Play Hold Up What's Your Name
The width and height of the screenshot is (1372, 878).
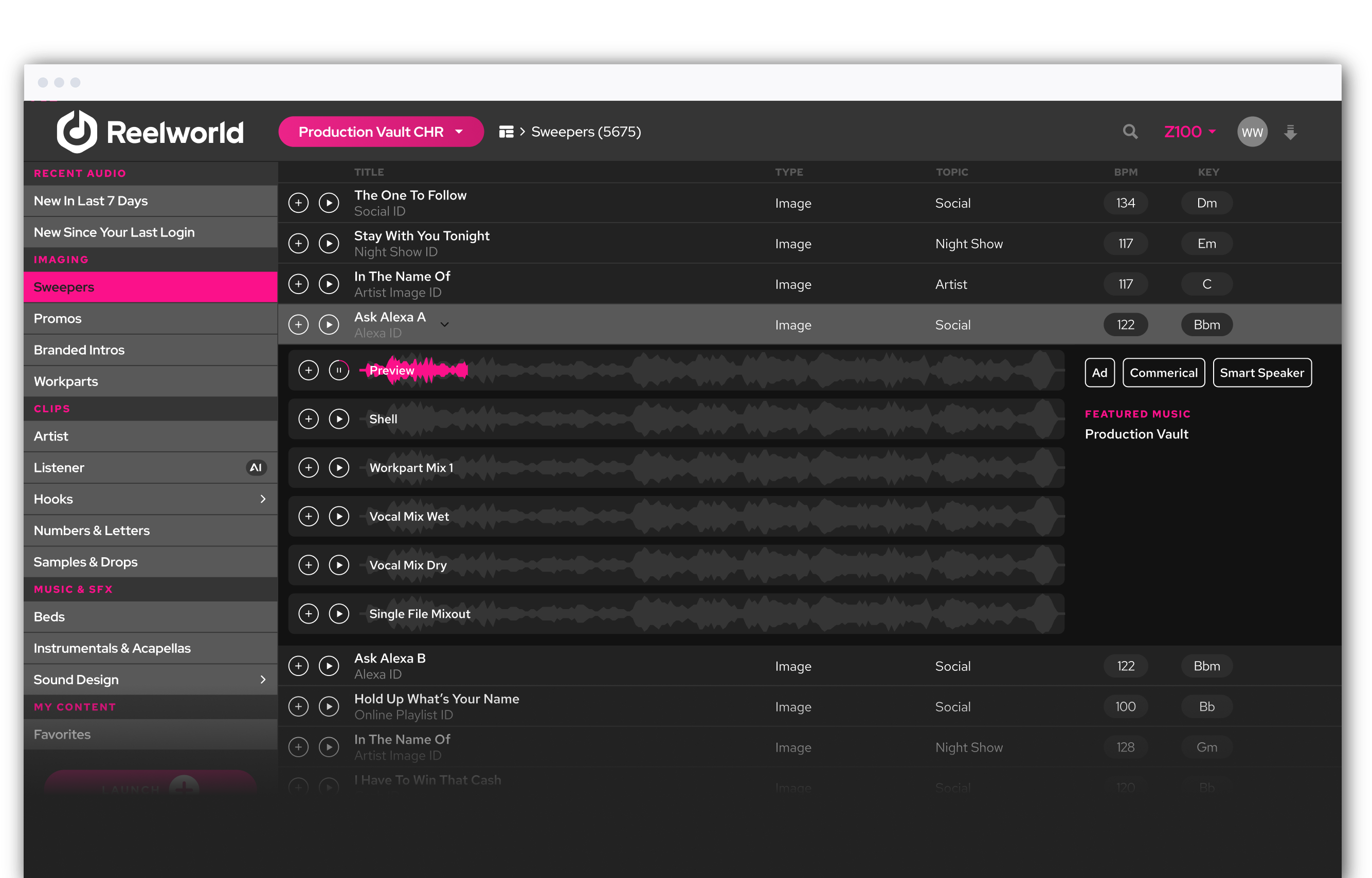329,706
